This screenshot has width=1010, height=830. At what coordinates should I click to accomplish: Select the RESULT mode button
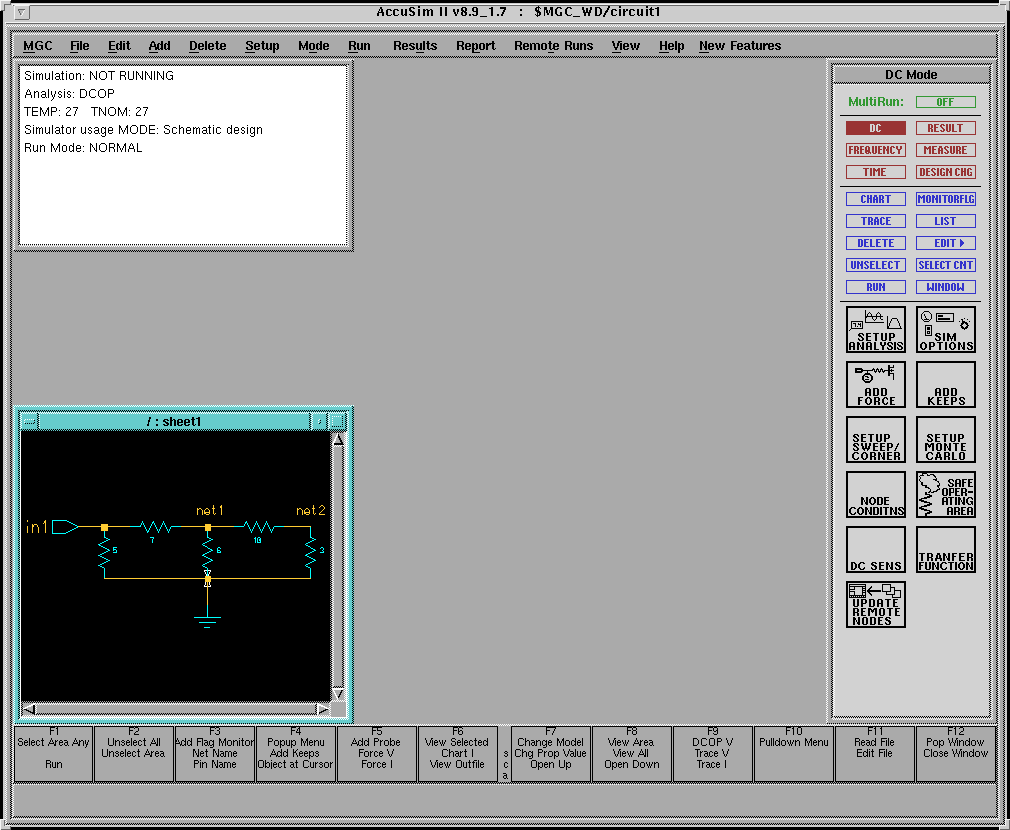[x=946, y=128]
